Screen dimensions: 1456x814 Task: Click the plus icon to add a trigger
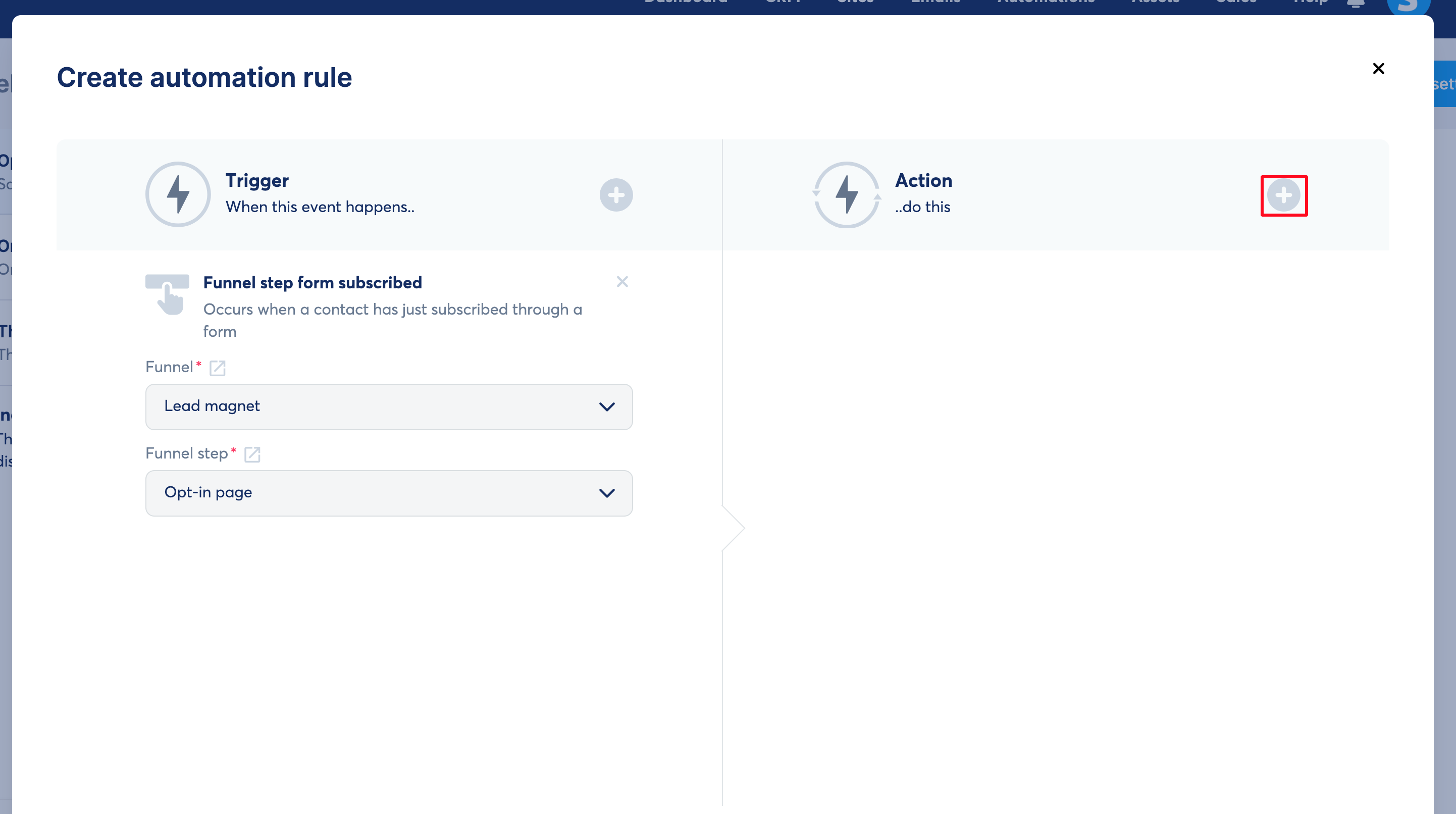pyautogui.click(x=616, y=195)
